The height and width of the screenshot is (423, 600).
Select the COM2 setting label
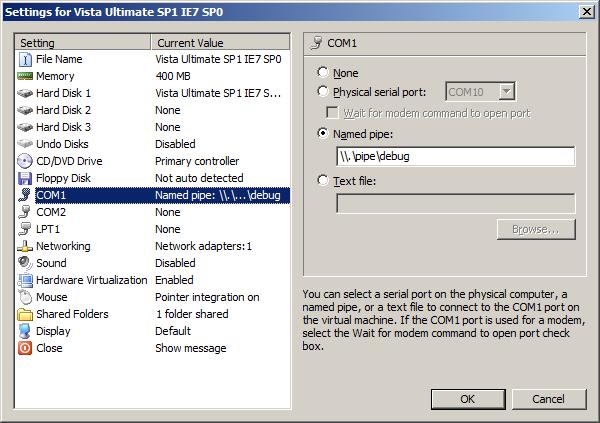[x=51, y=212]
